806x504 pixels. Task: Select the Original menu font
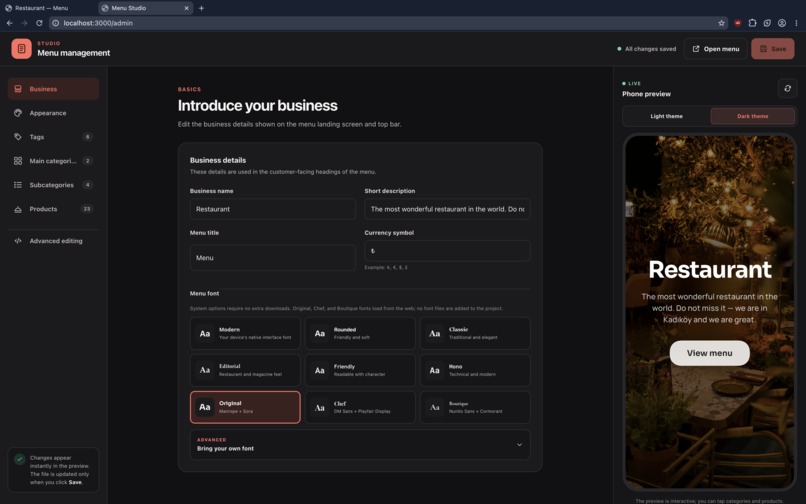[245, 407]
